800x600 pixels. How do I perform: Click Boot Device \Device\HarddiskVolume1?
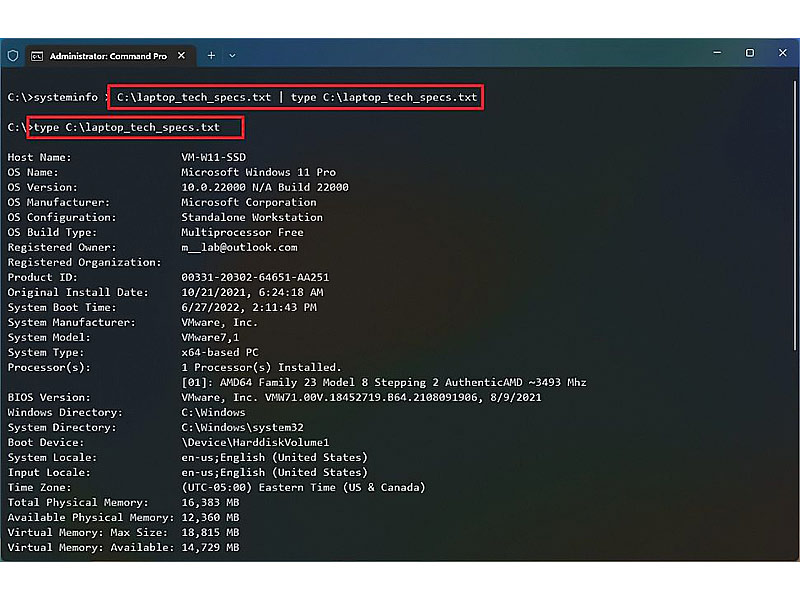255,442
